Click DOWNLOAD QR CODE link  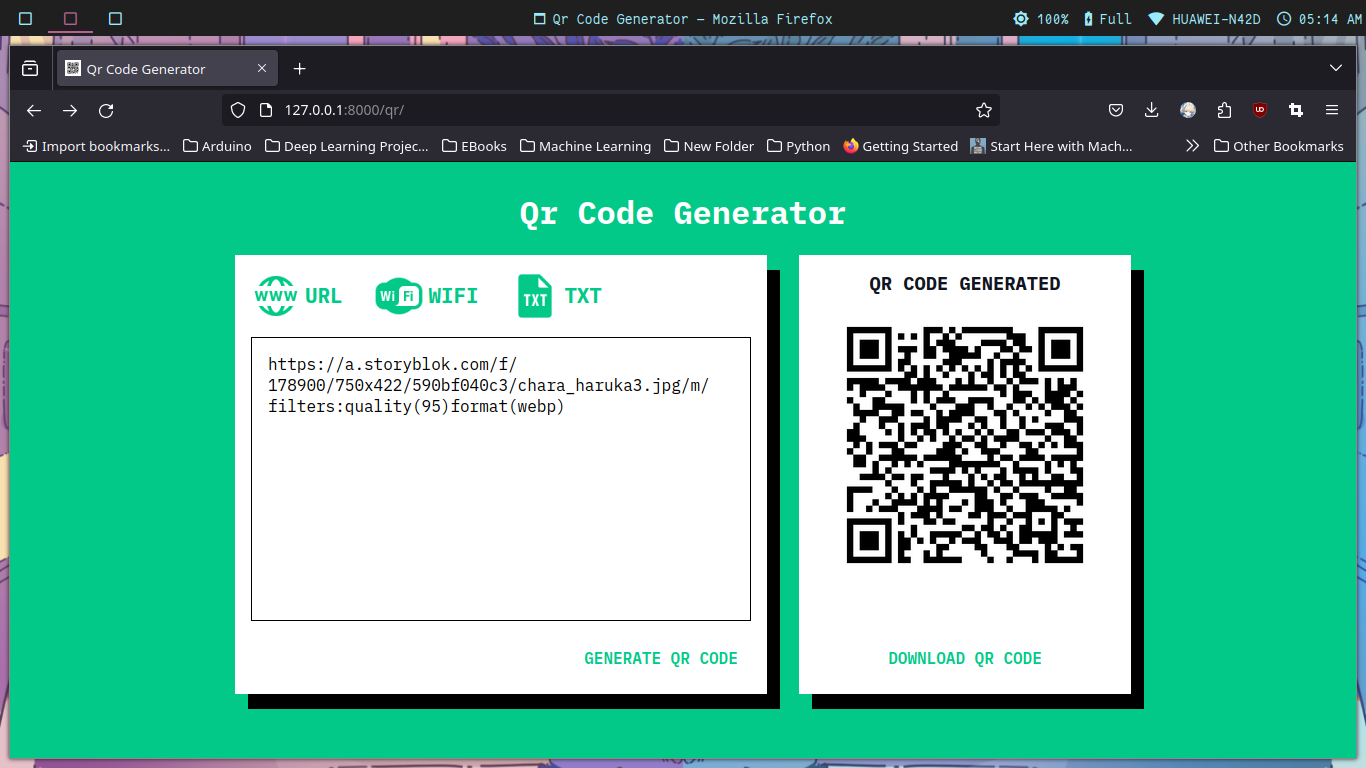965,658
